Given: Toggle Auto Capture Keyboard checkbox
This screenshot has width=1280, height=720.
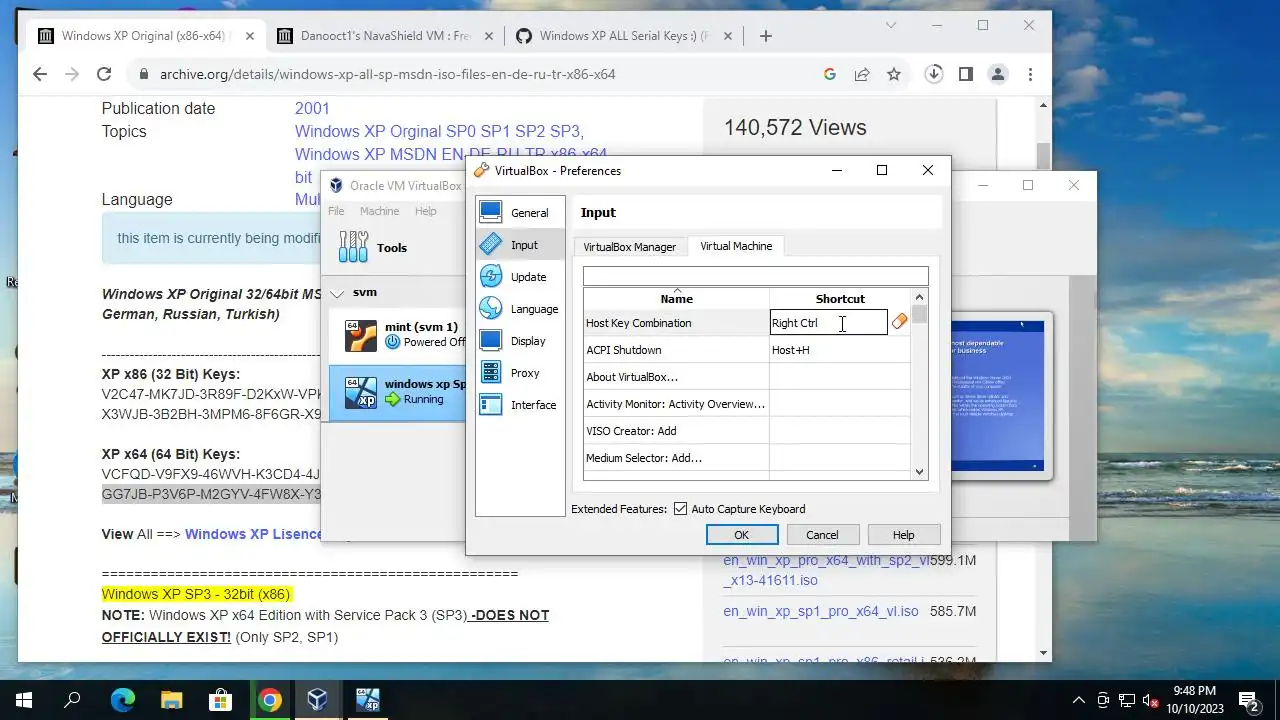Looking at the screenshot, I should (681, 509).
